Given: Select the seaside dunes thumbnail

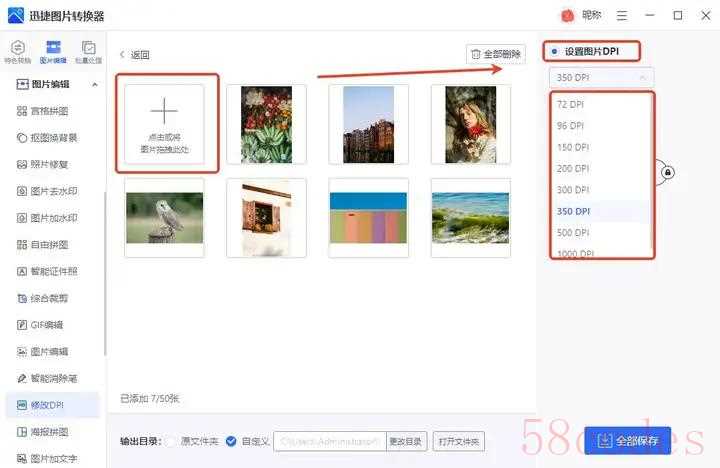Looking at the screenshot, I should point(471,218).
